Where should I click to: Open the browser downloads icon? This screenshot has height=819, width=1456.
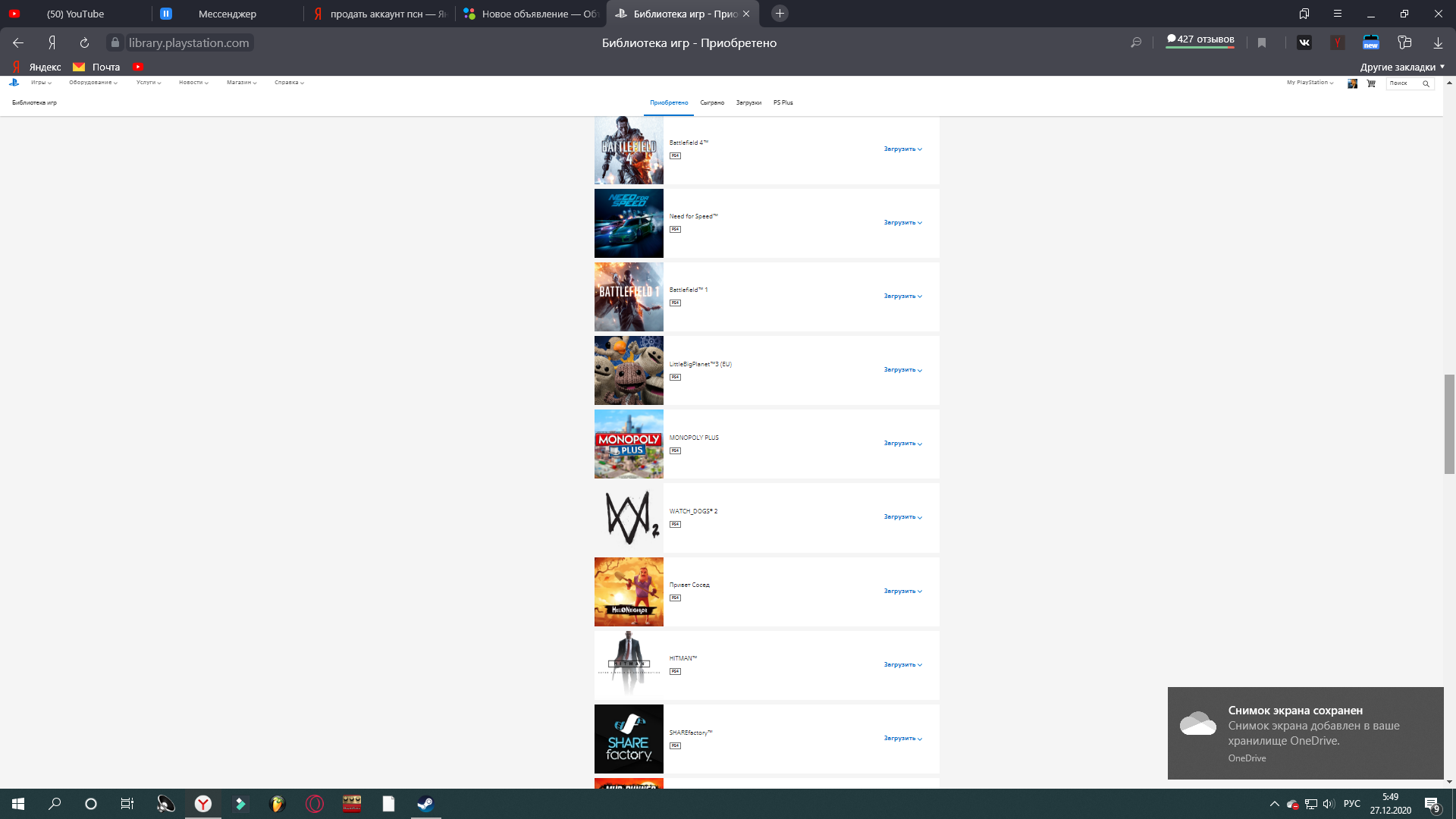click(1438, 42)
